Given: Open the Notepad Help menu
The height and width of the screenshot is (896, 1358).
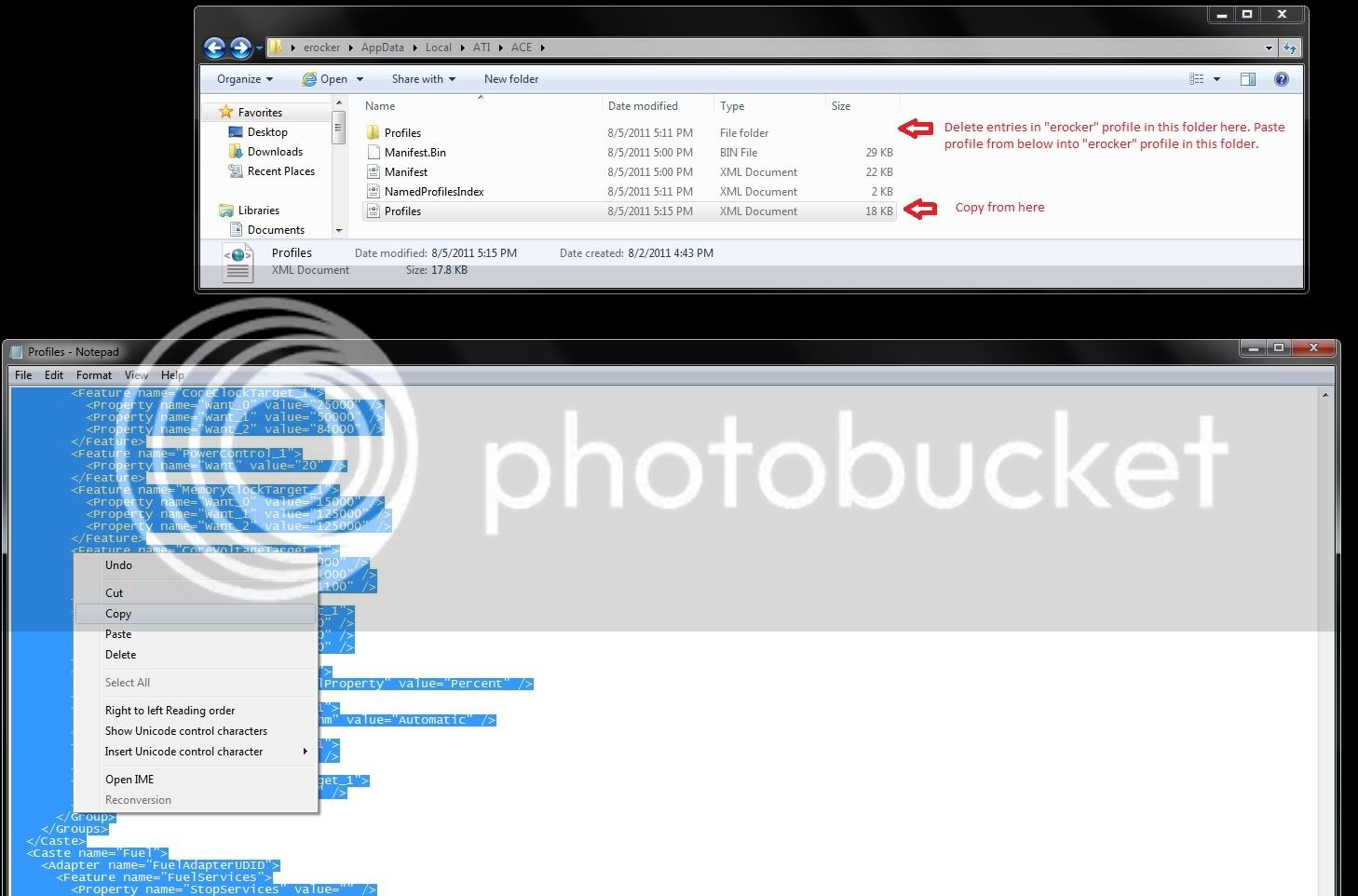Looking at the screenshot, I should (x=172, y=375).
